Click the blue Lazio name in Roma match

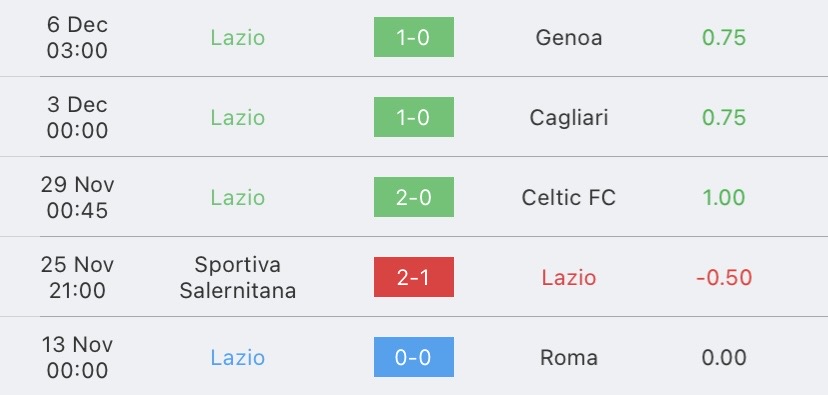238,358
